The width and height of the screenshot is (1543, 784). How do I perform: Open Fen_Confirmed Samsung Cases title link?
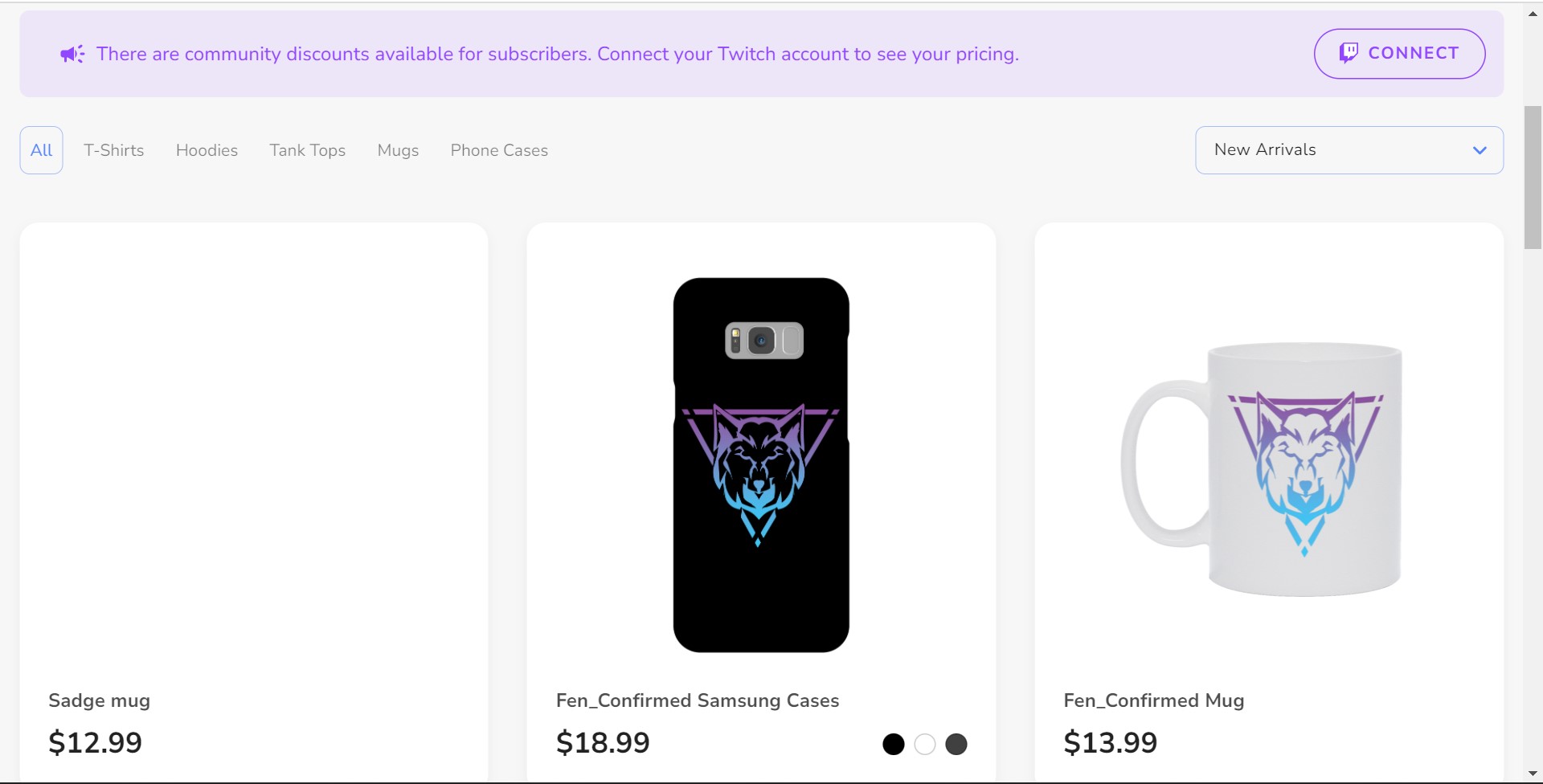point(697,700)
